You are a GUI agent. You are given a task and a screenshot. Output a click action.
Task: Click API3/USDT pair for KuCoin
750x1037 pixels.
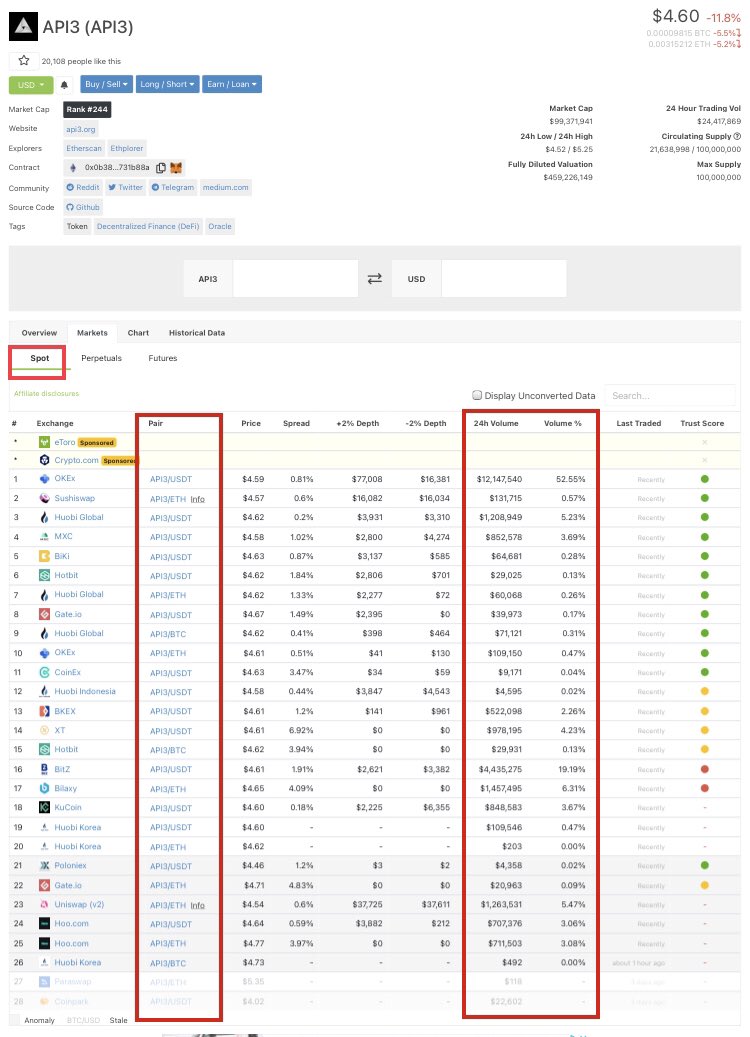[x=171, y=808]
